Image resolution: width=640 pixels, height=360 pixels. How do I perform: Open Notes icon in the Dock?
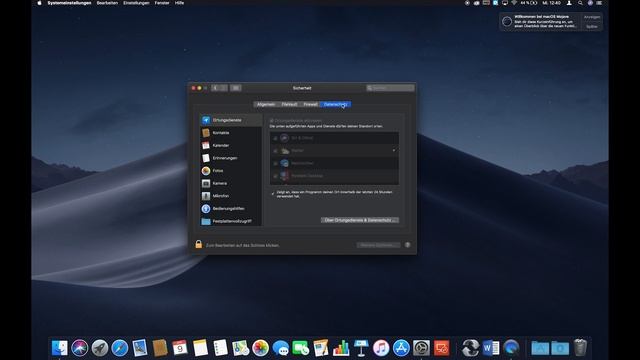pyautogui.click(x=200, y=348)
